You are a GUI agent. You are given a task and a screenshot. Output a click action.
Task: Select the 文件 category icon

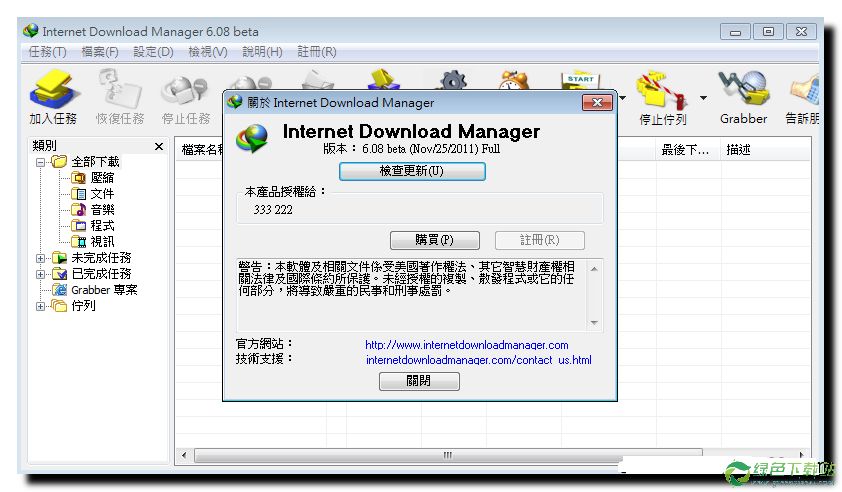pos(78,194)
